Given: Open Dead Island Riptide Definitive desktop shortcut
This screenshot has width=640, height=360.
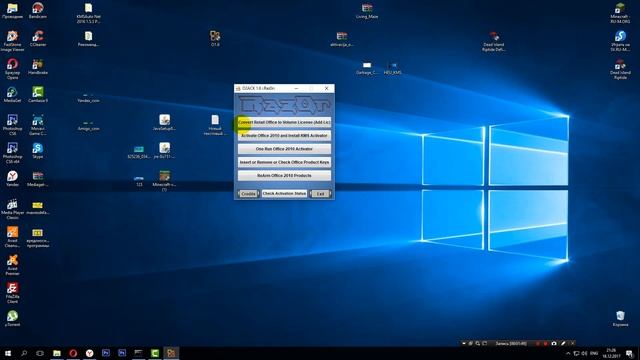Looking at the screenshot, I should (x=493, y=41).
